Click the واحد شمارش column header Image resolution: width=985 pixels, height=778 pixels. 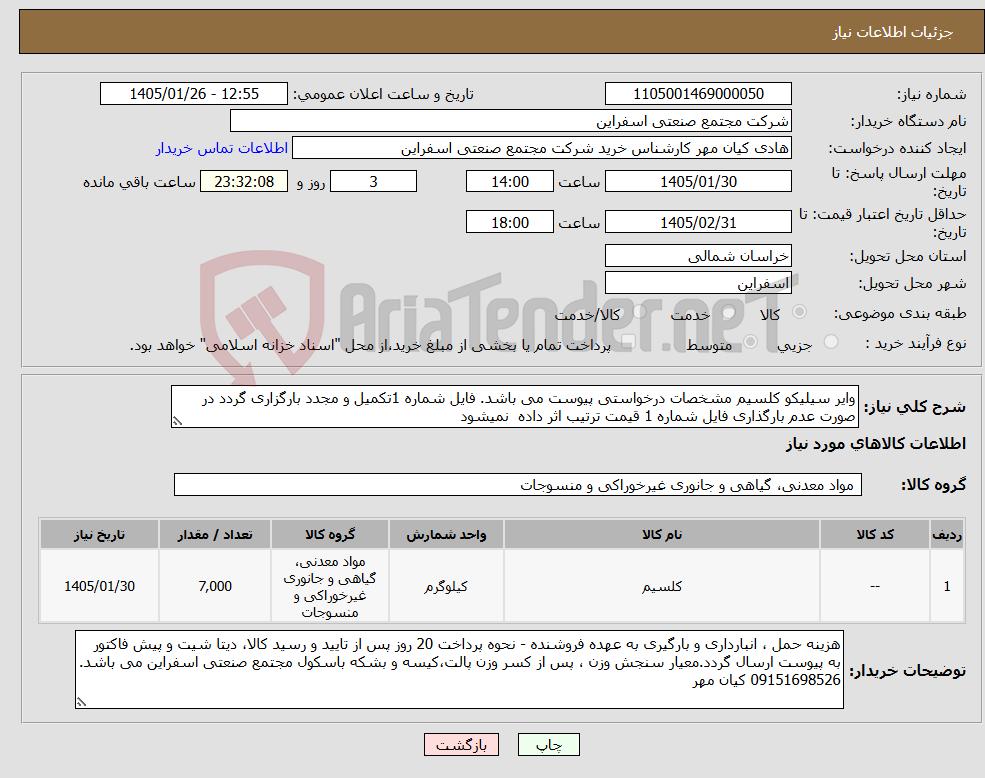[446, 534]
